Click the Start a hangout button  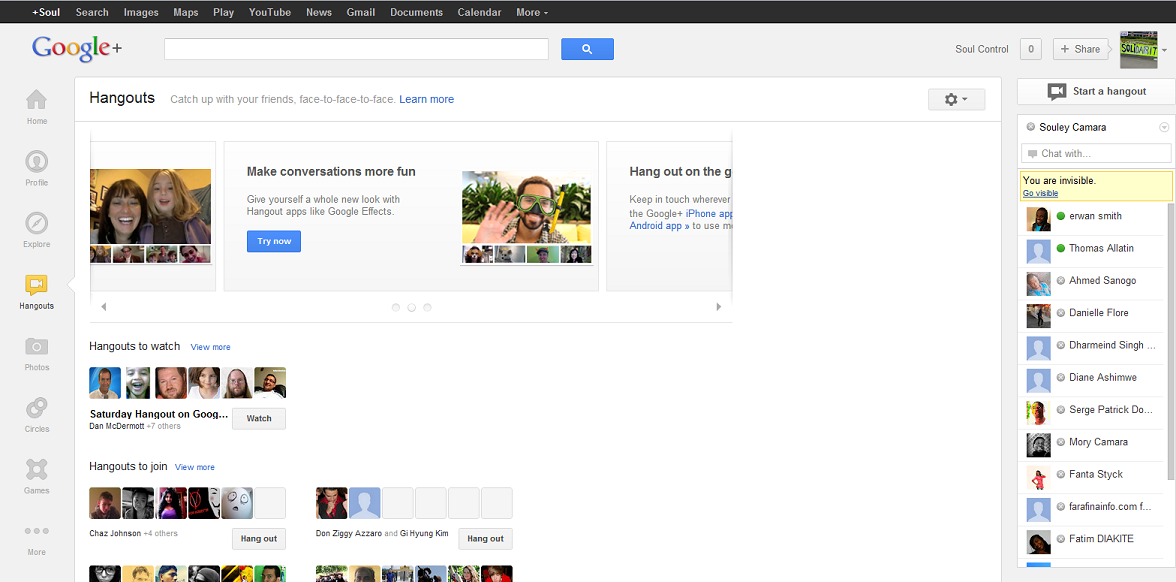tap(1096, 91)
